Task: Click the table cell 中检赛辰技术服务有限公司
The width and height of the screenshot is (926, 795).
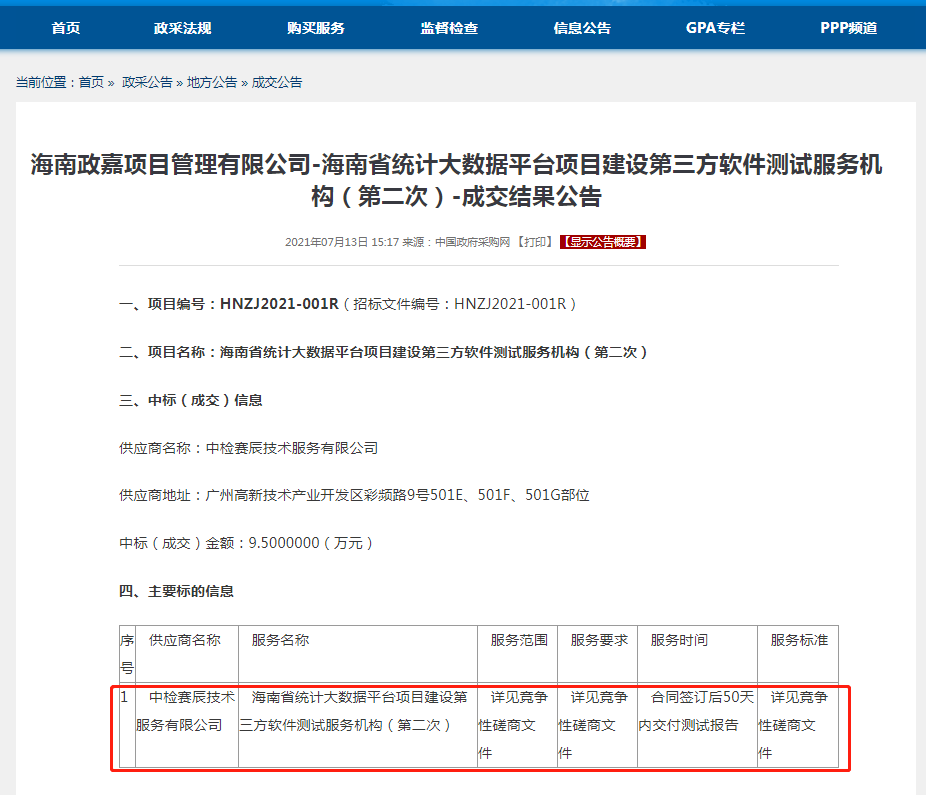Action: tap(187, 726)
